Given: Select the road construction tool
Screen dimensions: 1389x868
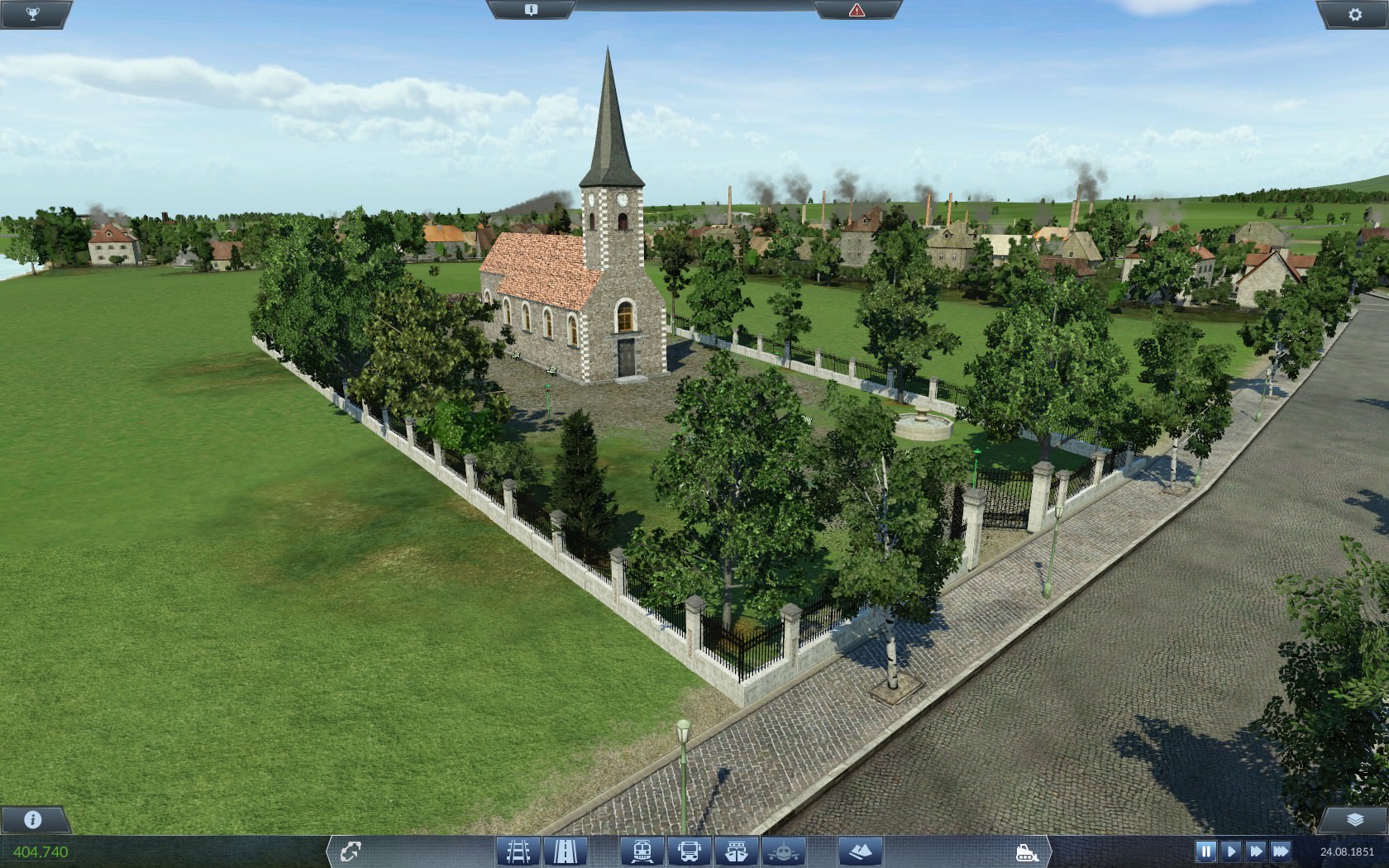Looking at the screenshot, I should [x=566, y=851].
